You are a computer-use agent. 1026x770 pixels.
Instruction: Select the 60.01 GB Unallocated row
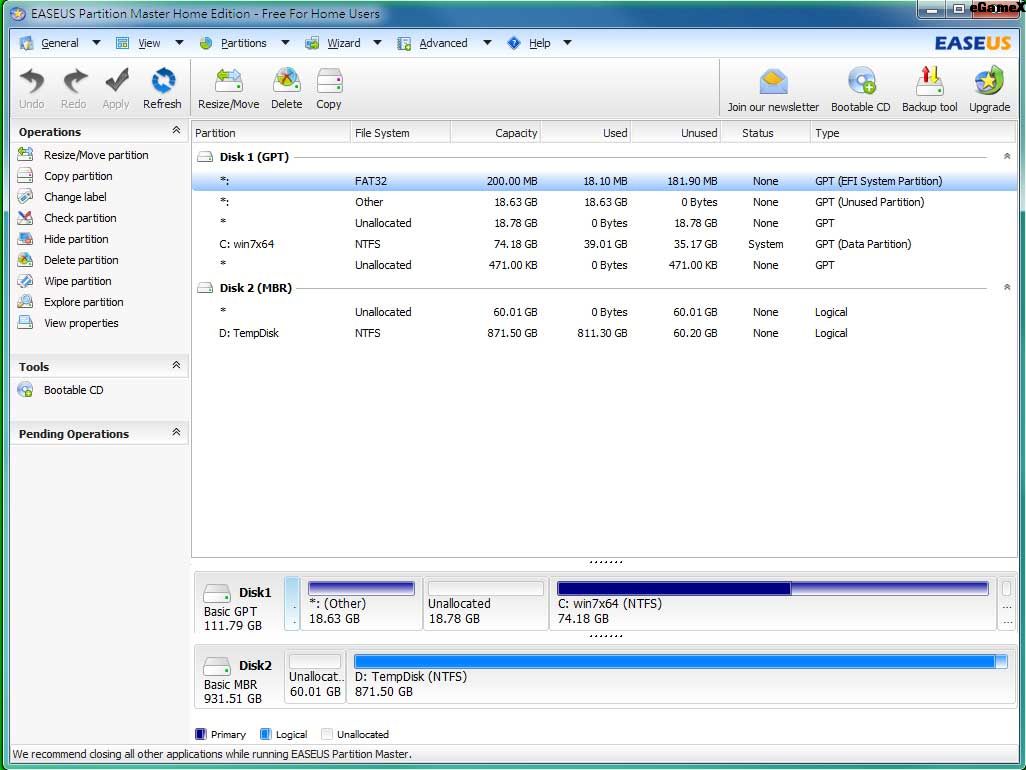click(x=605, y=312)
